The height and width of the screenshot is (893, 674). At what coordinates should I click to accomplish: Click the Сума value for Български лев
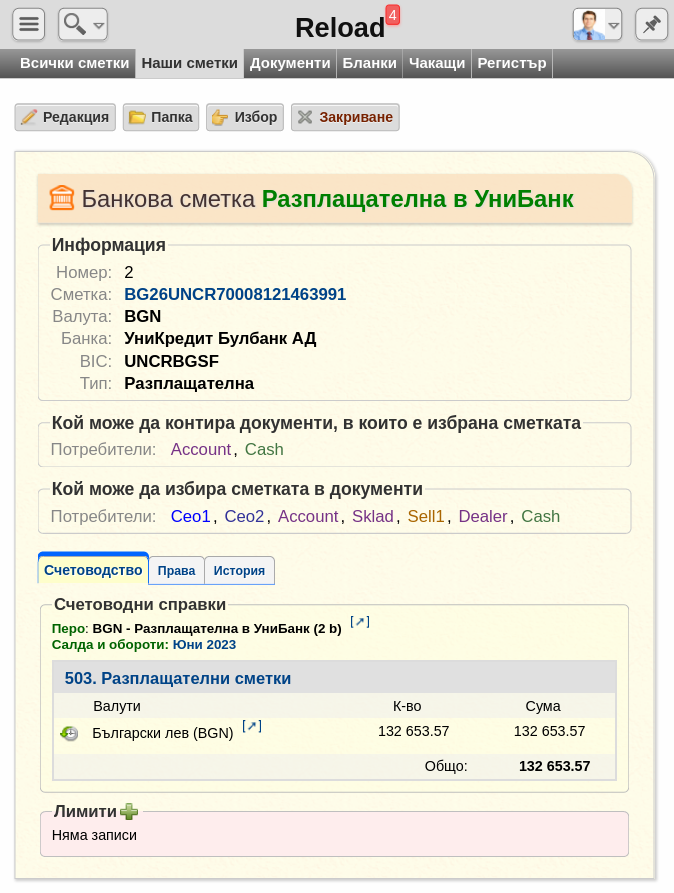click(549, 731)
